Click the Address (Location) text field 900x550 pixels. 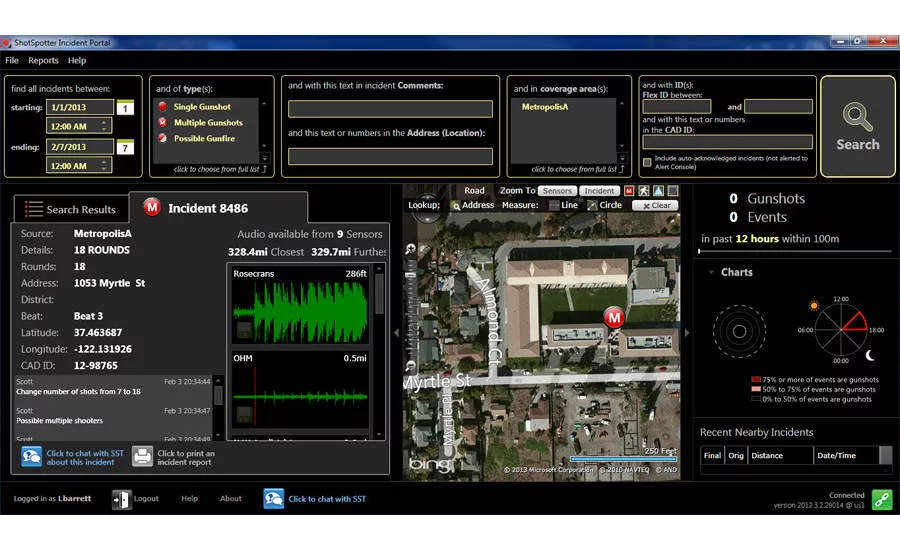point(390,156)
